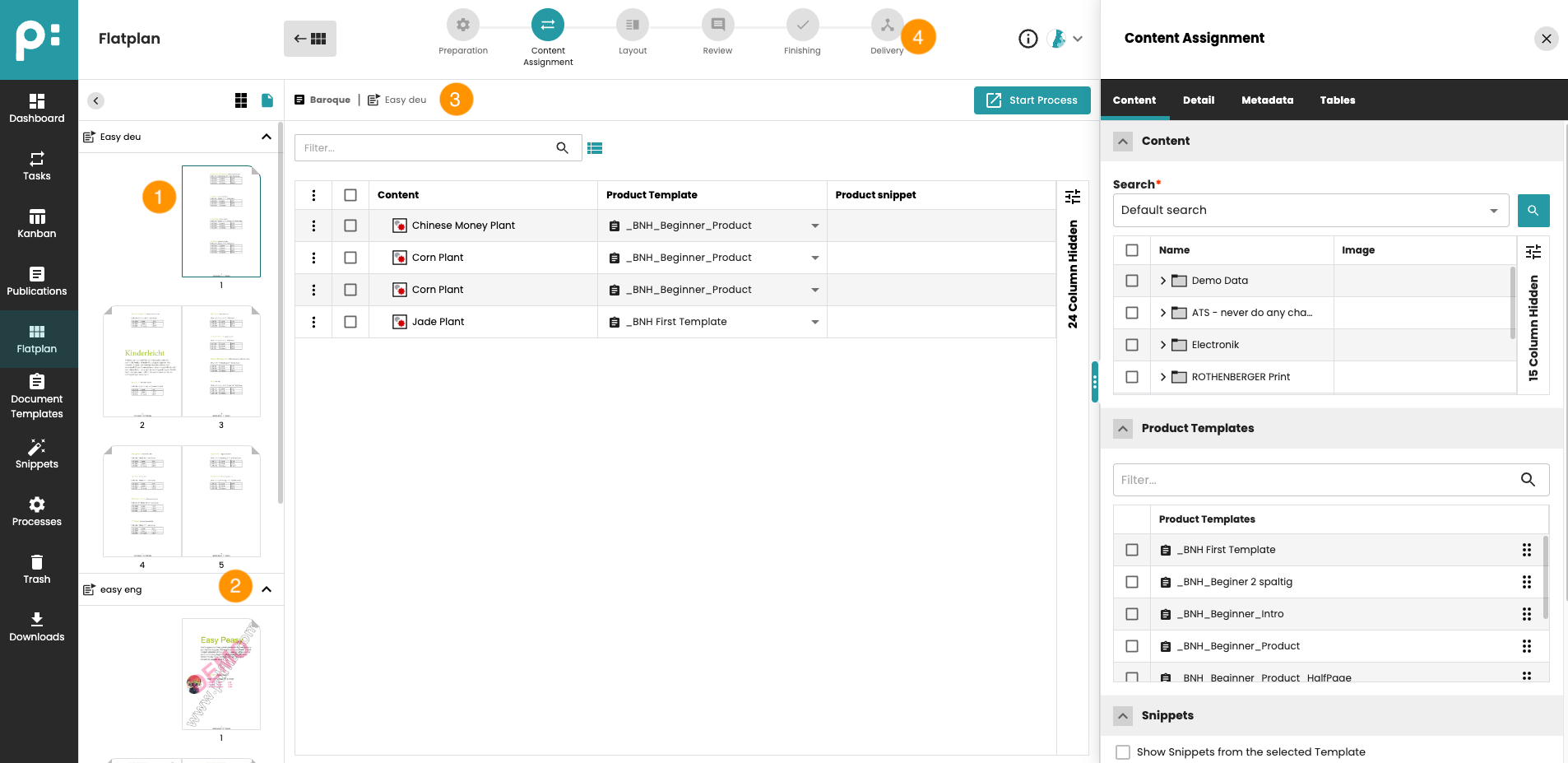The image size is (1568, 763).
Task: Open Product Template dropdown for Jade Plant
Action: click(814, 322)
